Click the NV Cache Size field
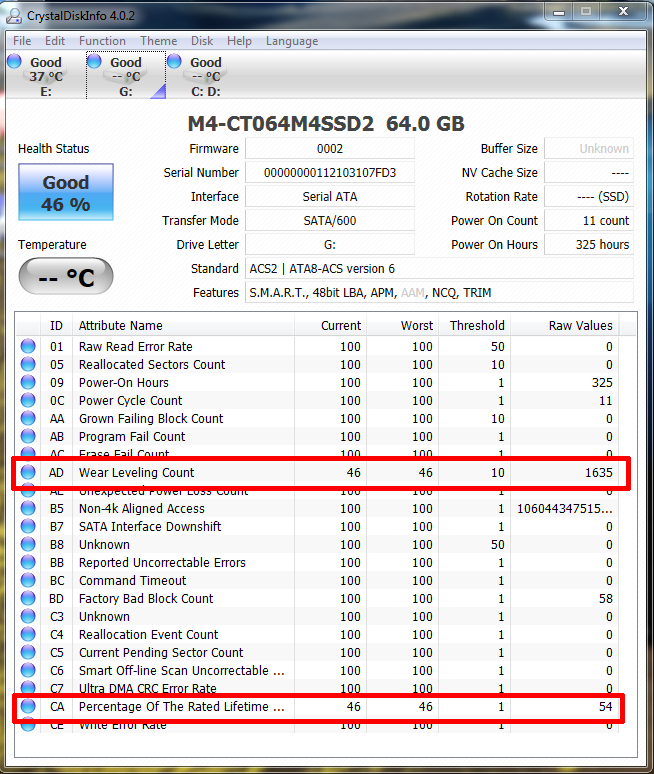Screen dimensions: 654x774 [589, 173]
